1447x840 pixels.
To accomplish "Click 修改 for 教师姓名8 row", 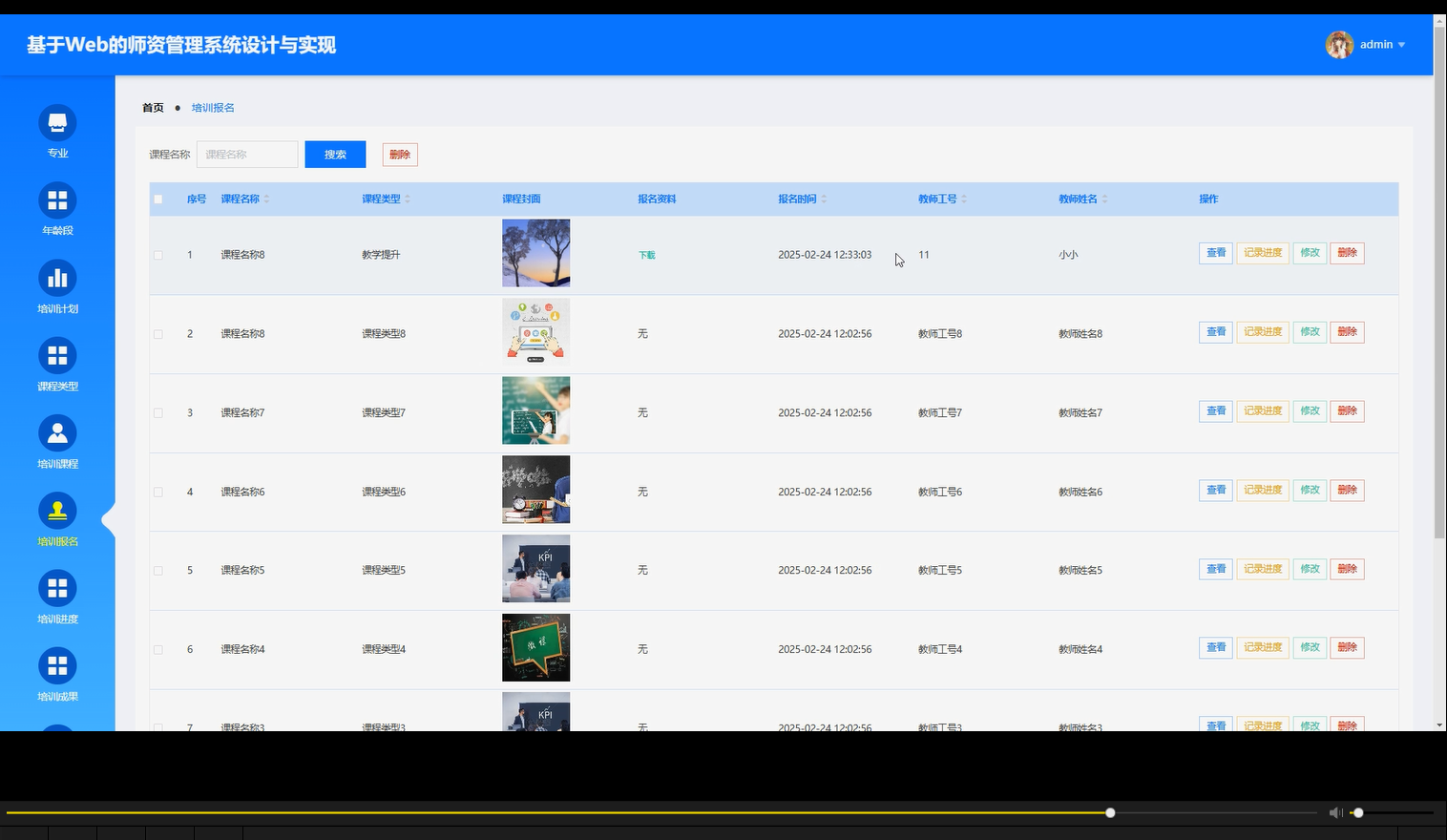I will pos(1310,332).
